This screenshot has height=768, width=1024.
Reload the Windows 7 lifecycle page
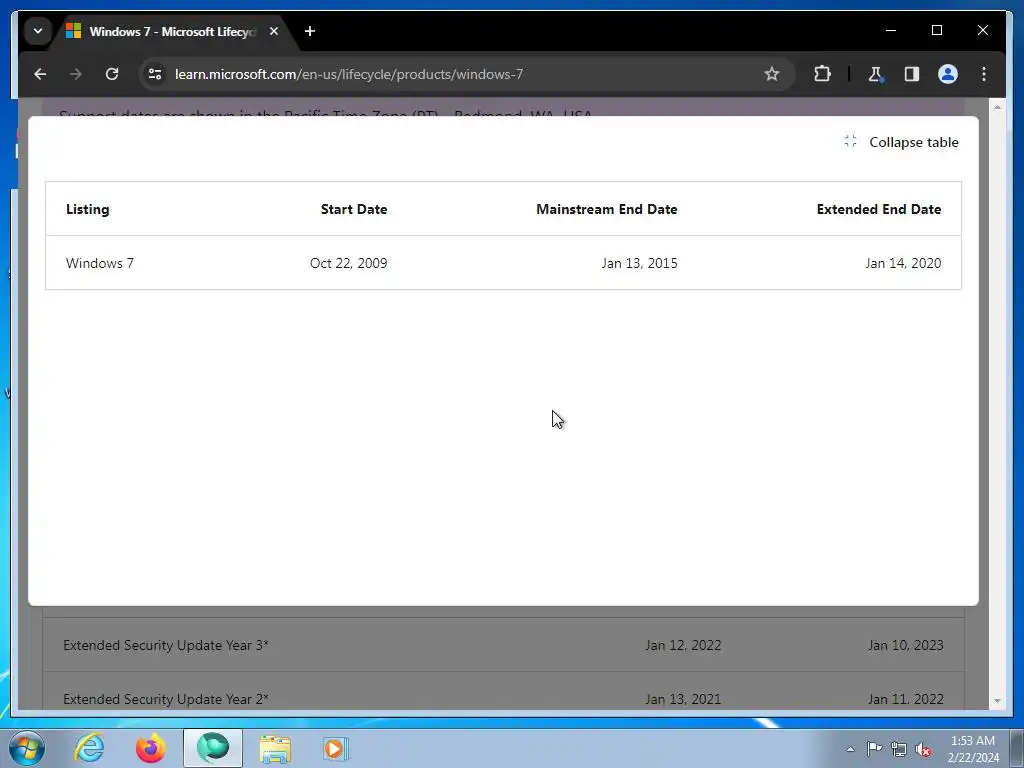pos(112,74)
